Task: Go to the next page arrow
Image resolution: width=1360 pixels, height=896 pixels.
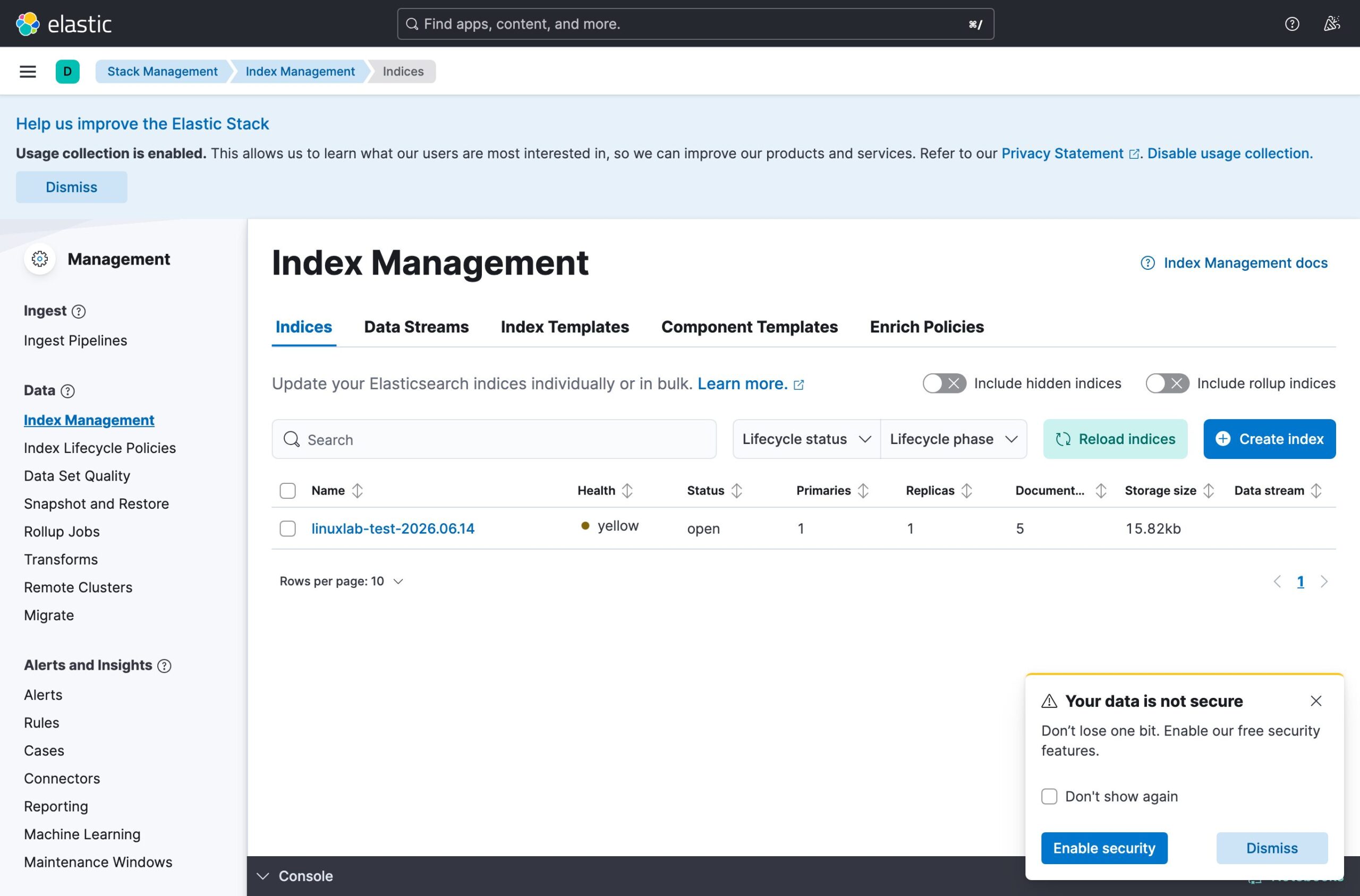Action: click(1324, 582)
